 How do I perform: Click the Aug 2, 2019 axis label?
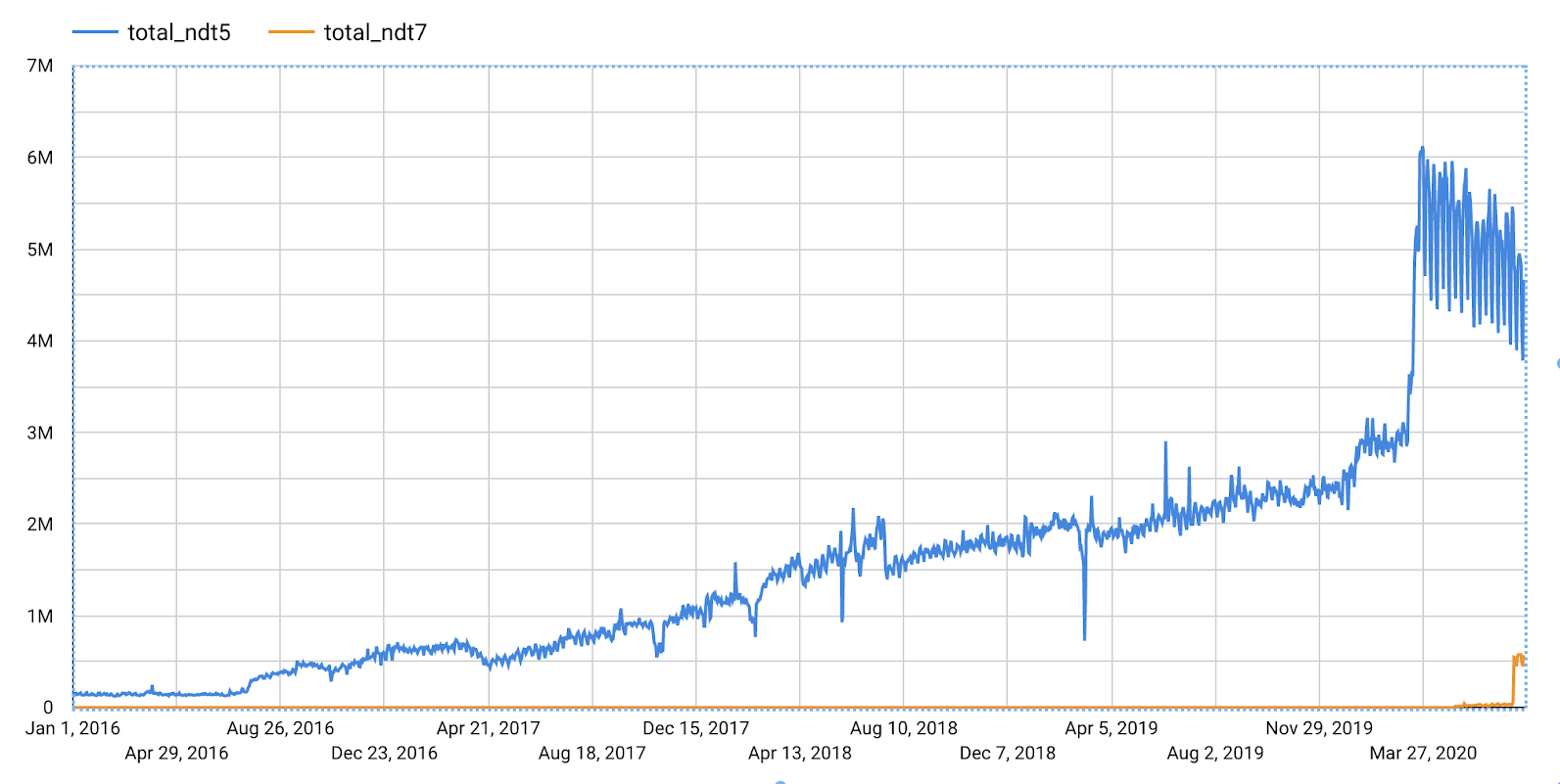(1215, 753)
